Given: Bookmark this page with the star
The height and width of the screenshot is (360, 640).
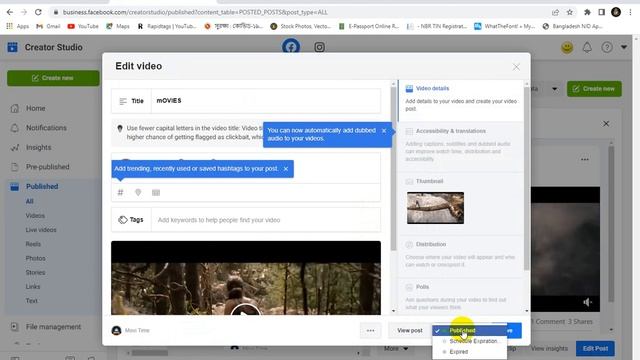Looking at the screenshot, I should 570,12.
